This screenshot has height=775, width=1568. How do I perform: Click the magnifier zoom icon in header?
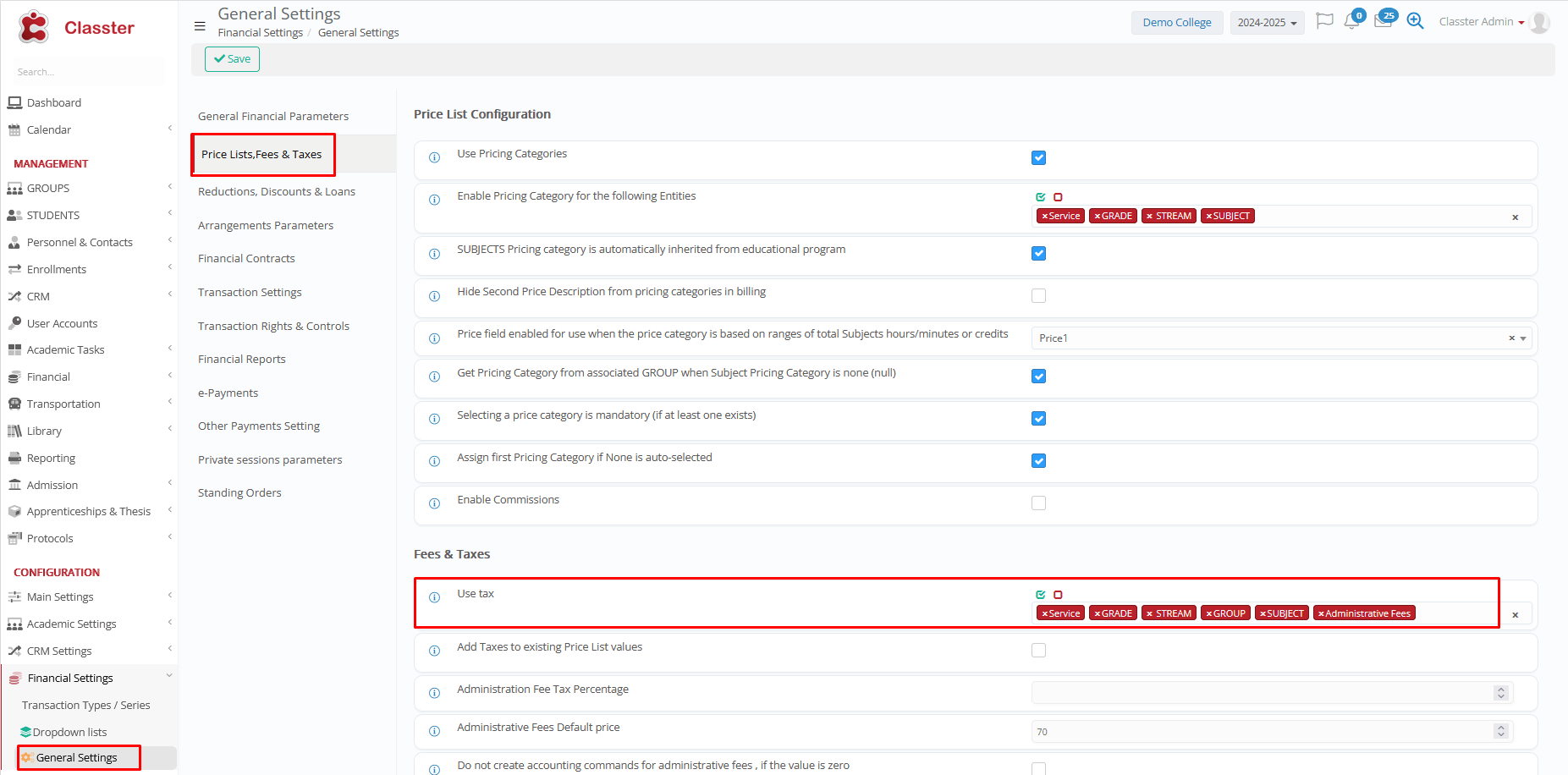coord(1415,21)
